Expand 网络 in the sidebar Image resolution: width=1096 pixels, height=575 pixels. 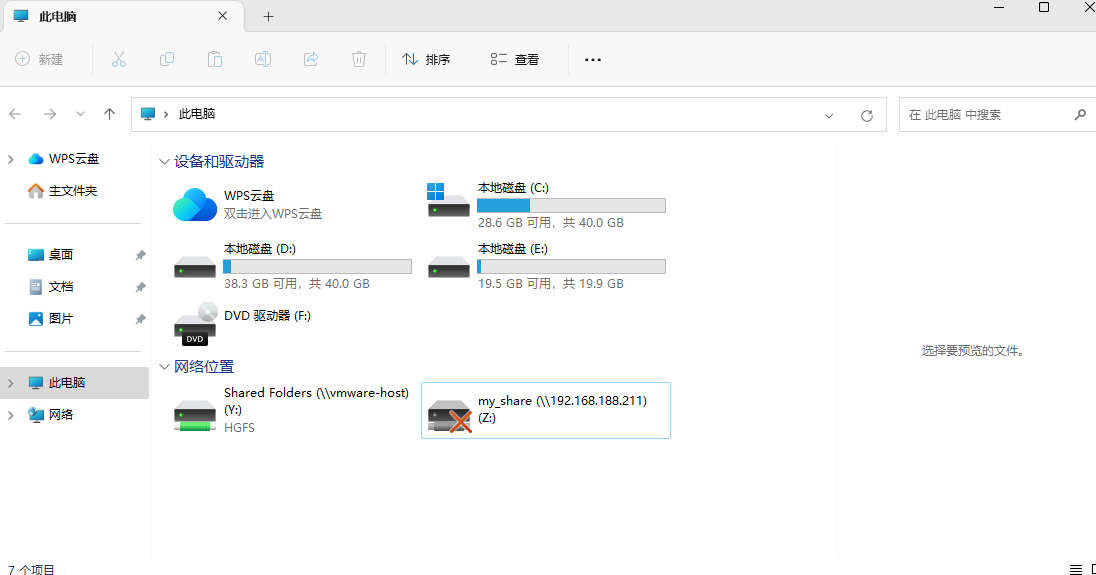pyautogui.click(x=10, y=415)
